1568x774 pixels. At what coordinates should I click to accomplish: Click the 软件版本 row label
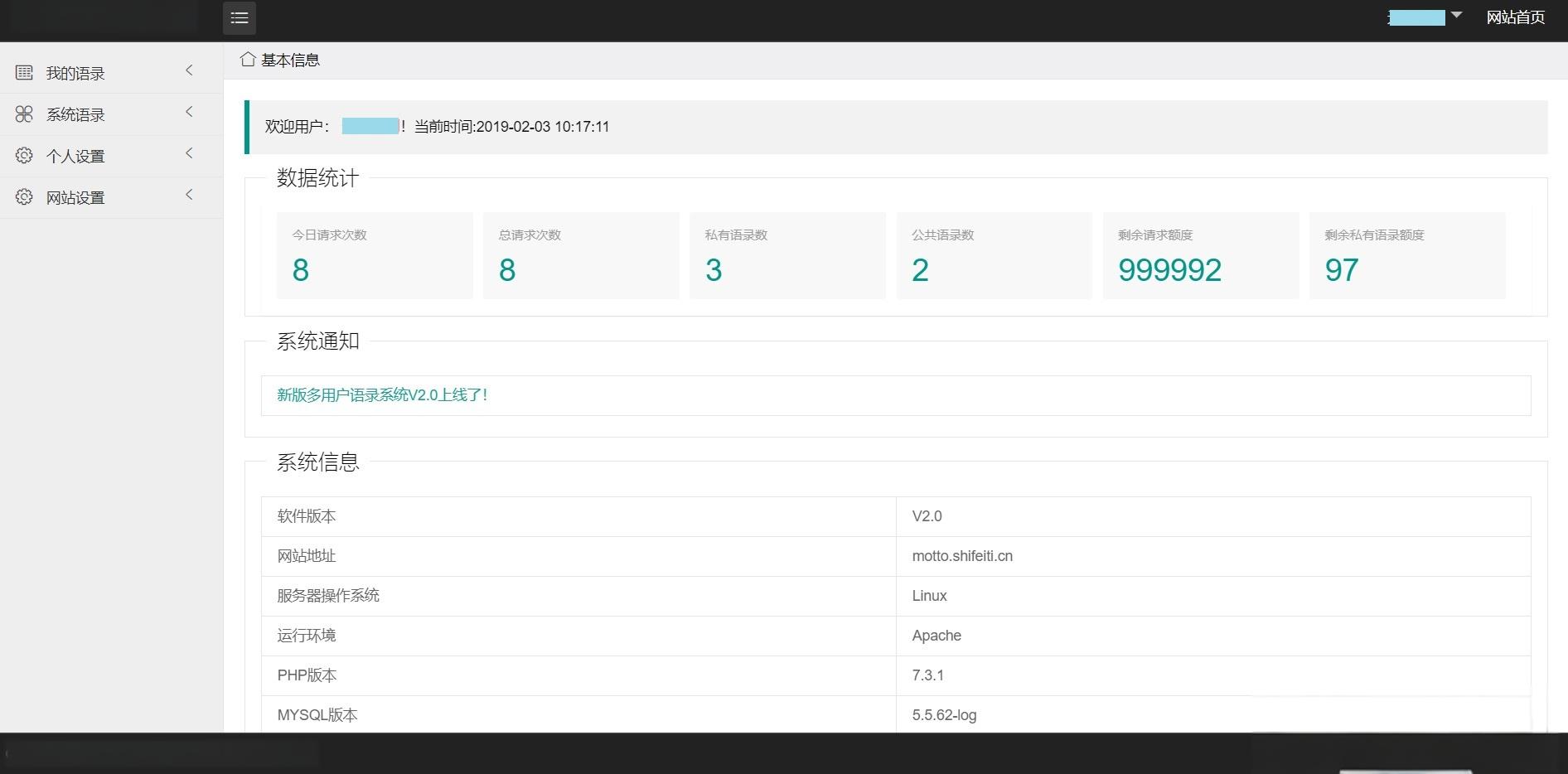[x=307, y=516]
